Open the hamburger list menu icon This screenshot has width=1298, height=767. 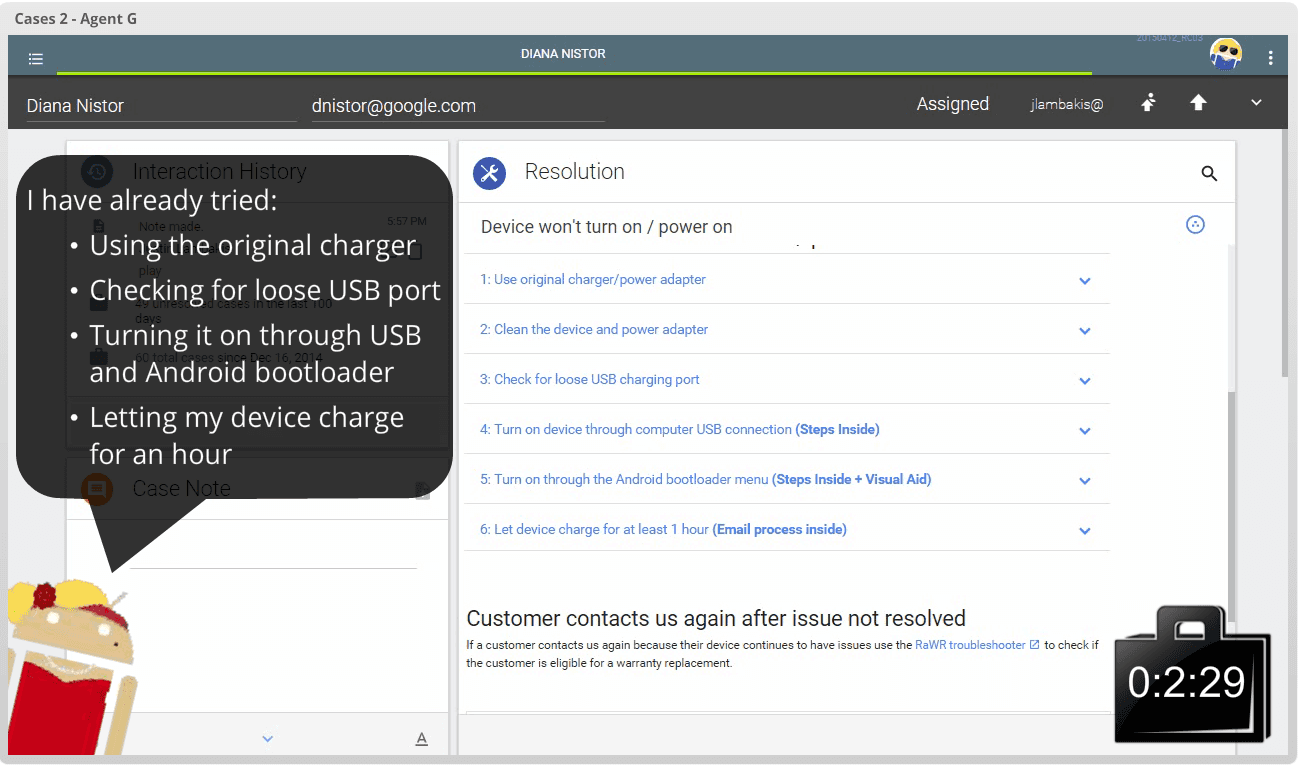coord(36,58)
